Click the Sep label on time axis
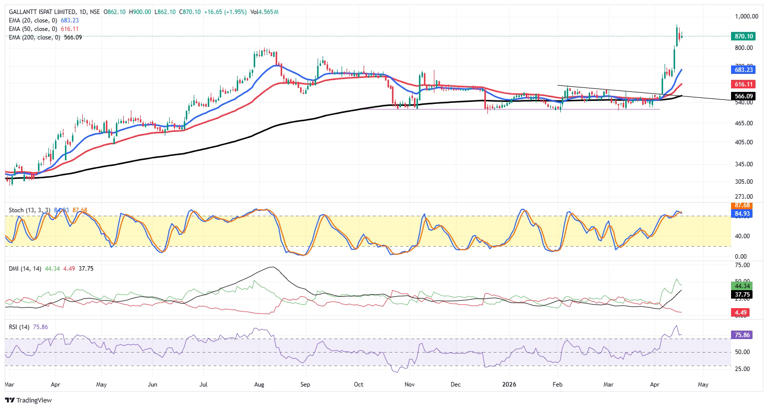Viewport: 768px width, 409px height. coord(305,385)
